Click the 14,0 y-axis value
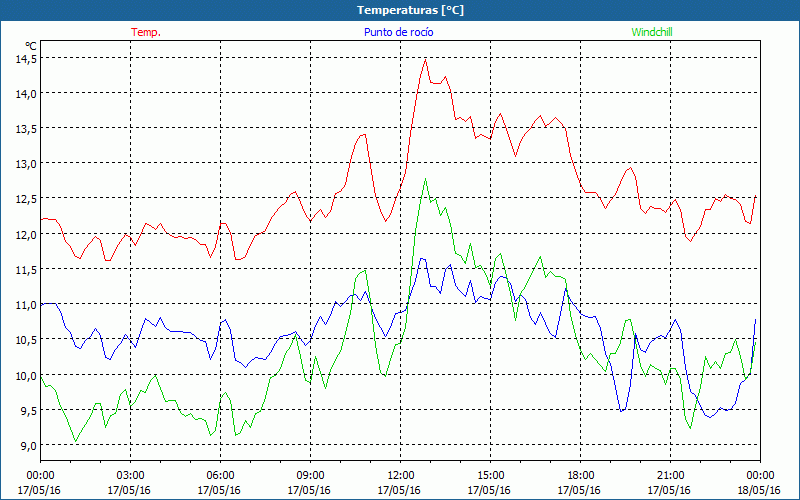 (27, 94)
